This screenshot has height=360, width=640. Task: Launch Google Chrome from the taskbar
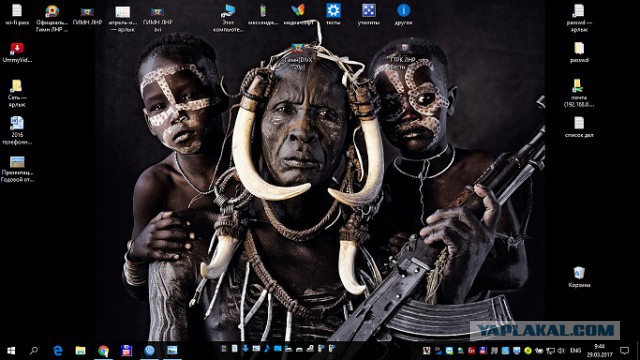click(103, 350)
